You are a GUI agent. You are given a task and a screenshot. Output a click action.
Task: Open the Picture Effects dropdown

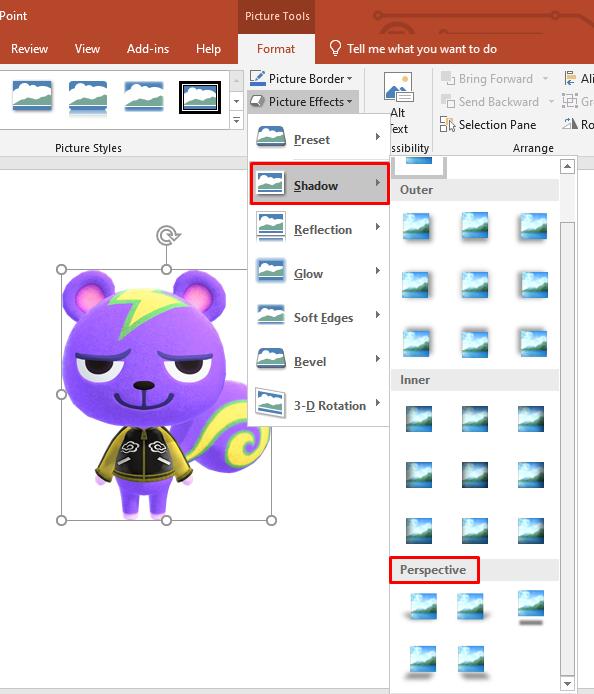[301, 102]
